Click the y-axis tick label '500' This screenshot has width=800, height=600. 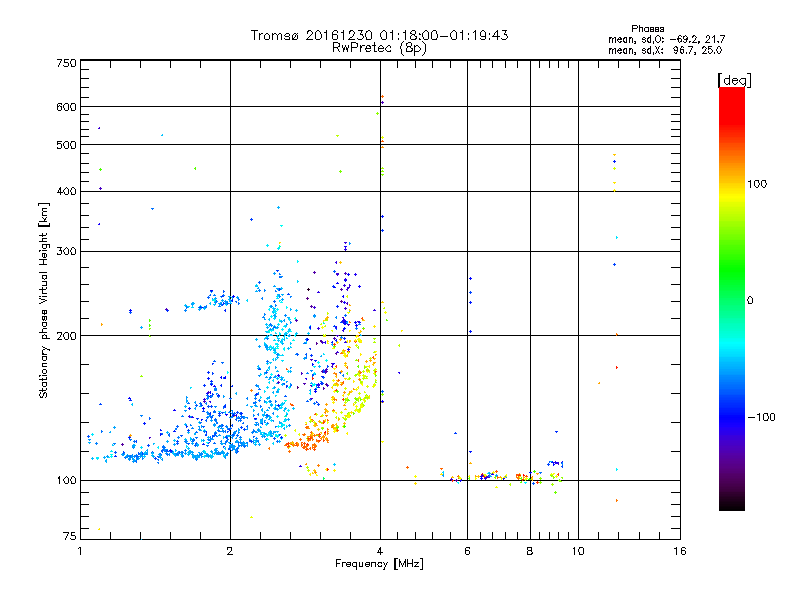point(66,145)
